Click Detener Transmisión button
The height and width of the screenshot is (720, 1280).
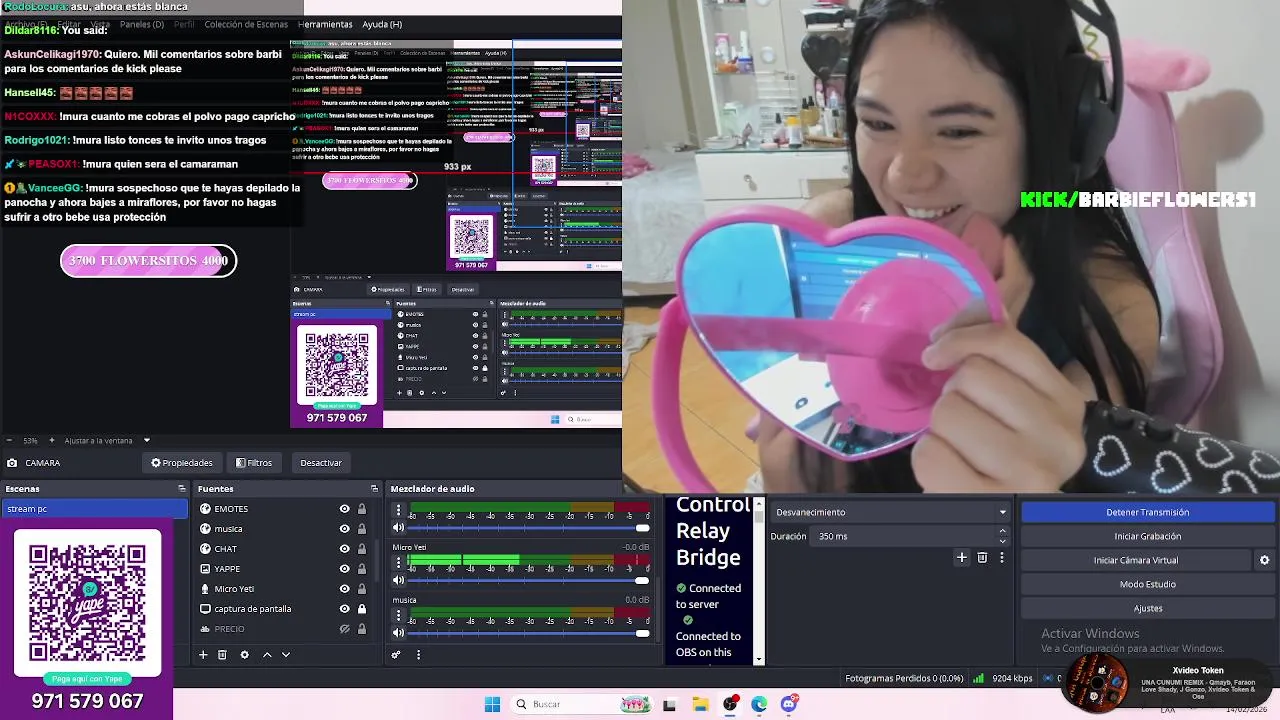click(1147, 512)
